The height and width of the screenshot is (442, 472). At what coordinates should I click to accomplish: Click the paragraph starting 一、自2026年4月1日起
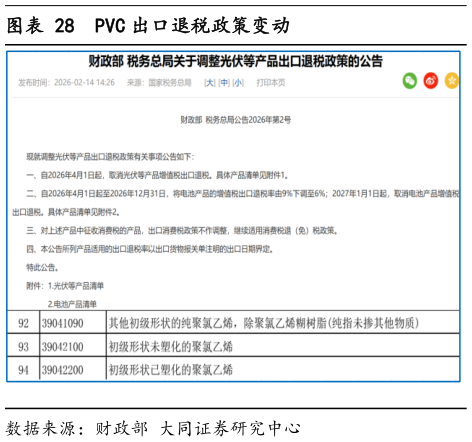pyautogui.click(x=158, y=175)
